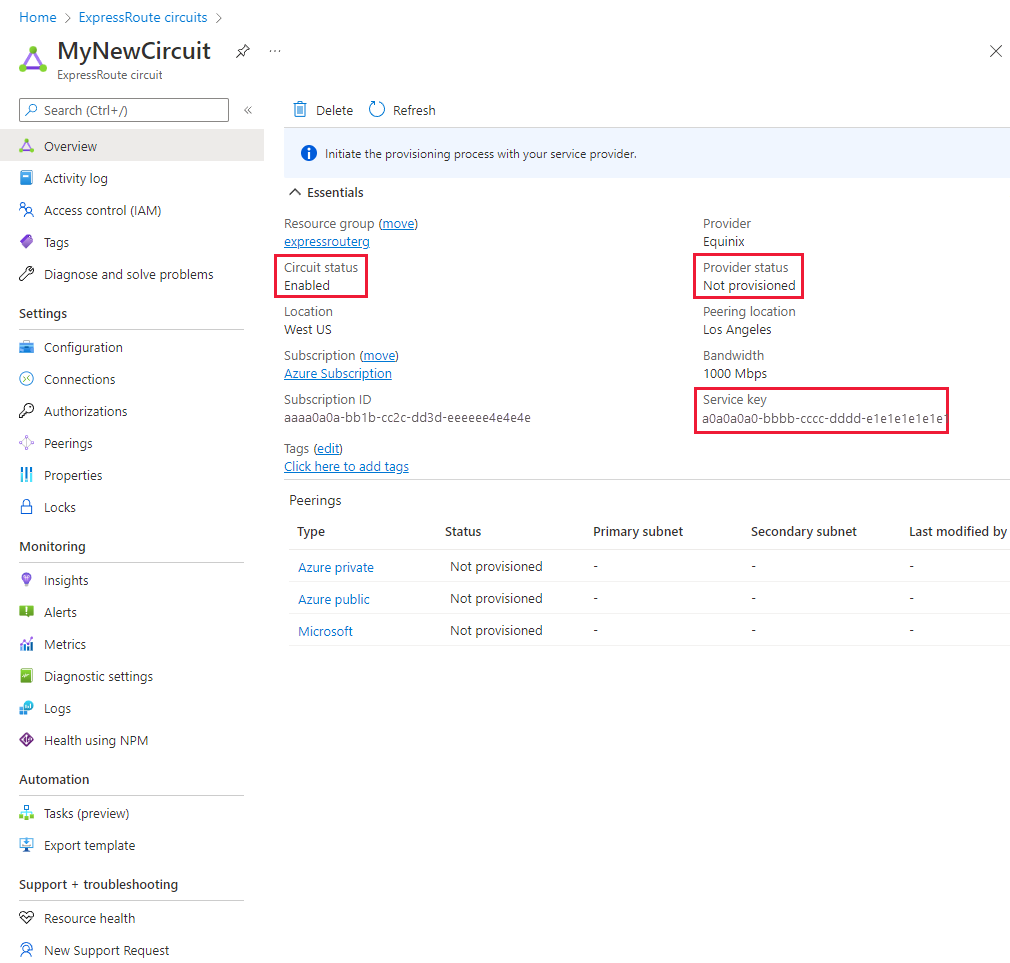Click the Search (Ctrl+/) input field
The width and height of the screenshot is (1010, 963).
124,110
